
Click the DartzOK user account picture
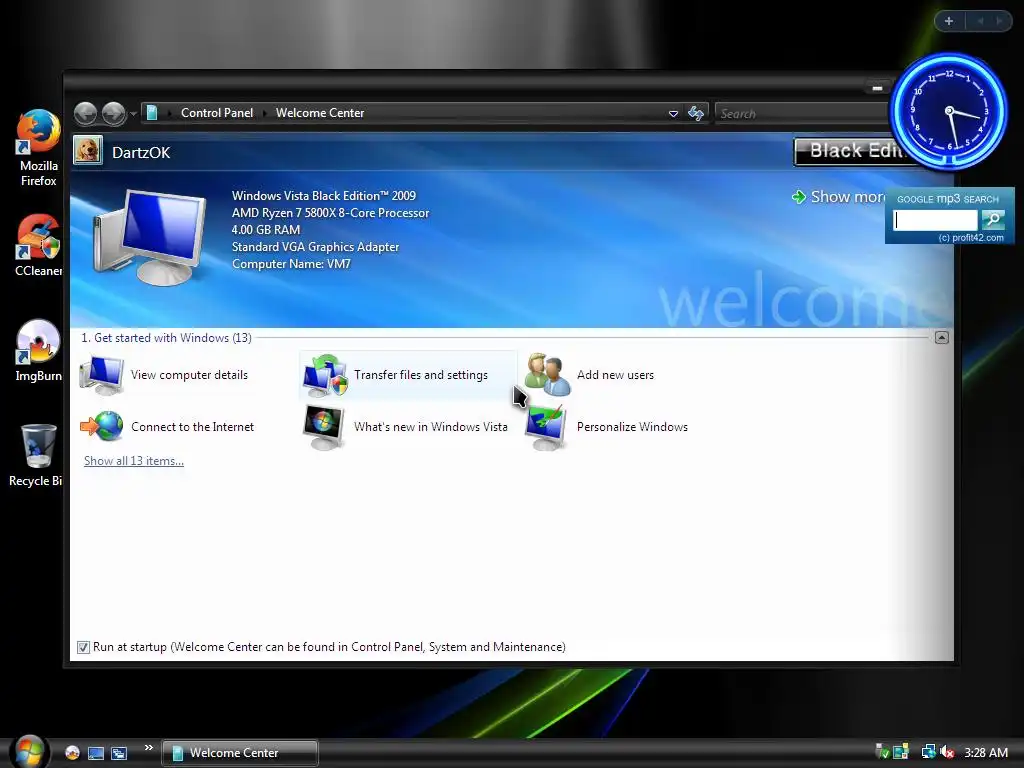(x=88, y=150)
